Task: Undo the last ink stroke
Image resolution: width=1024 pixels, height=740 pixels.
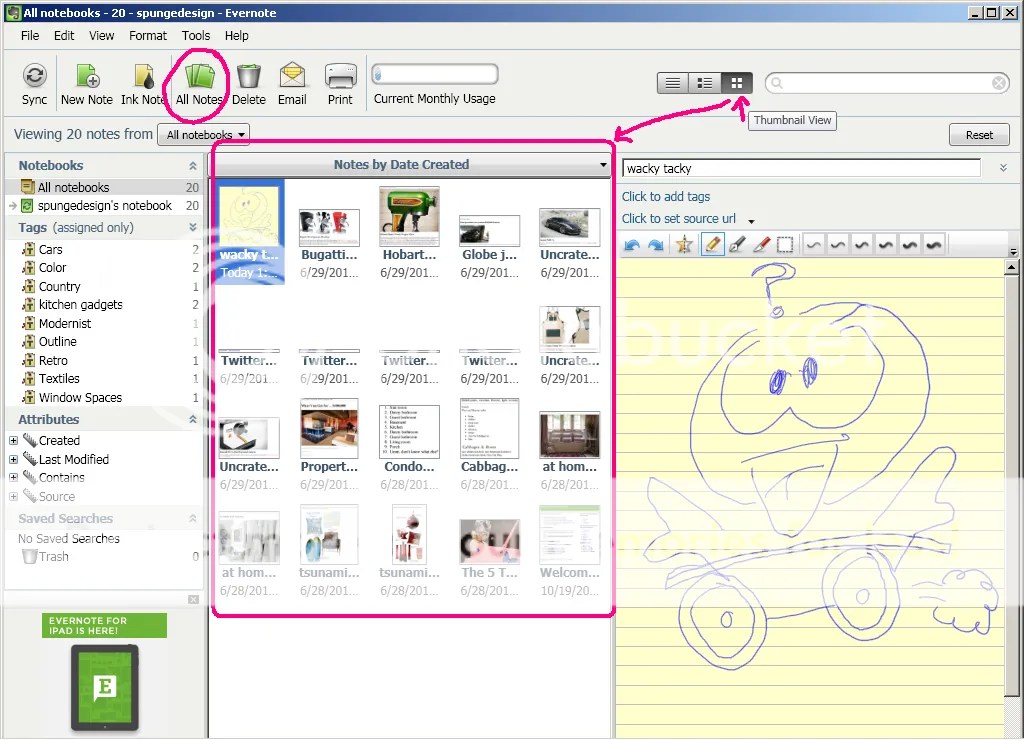Action: click(x=632, y=245)
